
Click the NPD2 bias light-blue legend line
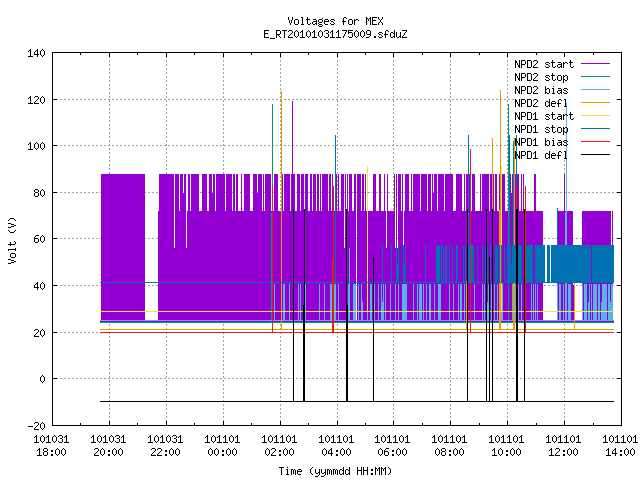(x=595, y=90)
